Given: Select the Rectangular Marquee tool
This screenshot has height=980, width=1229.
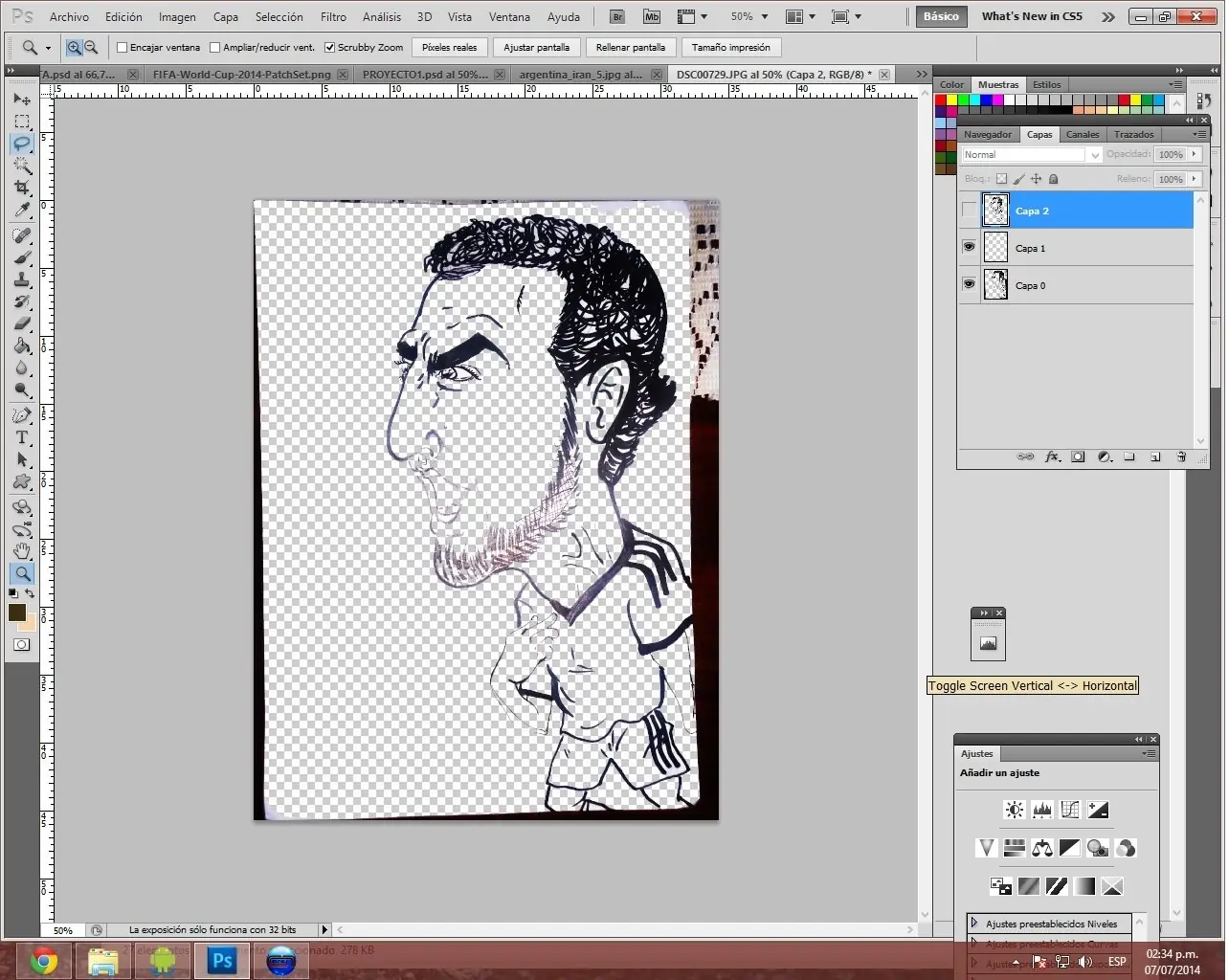Looking at the screenshot, I should click(22, 122).
